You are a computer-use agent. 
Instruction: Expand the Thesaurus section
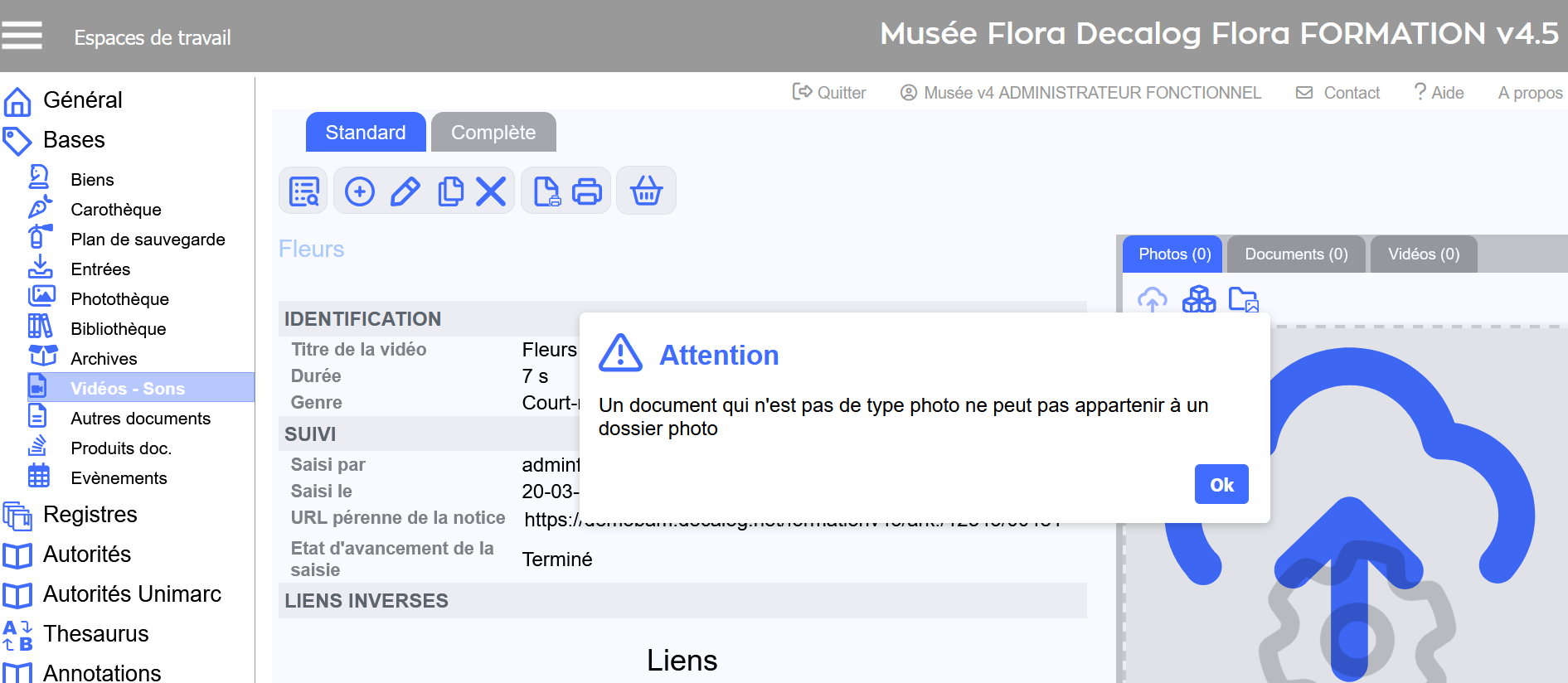point(95,634)
